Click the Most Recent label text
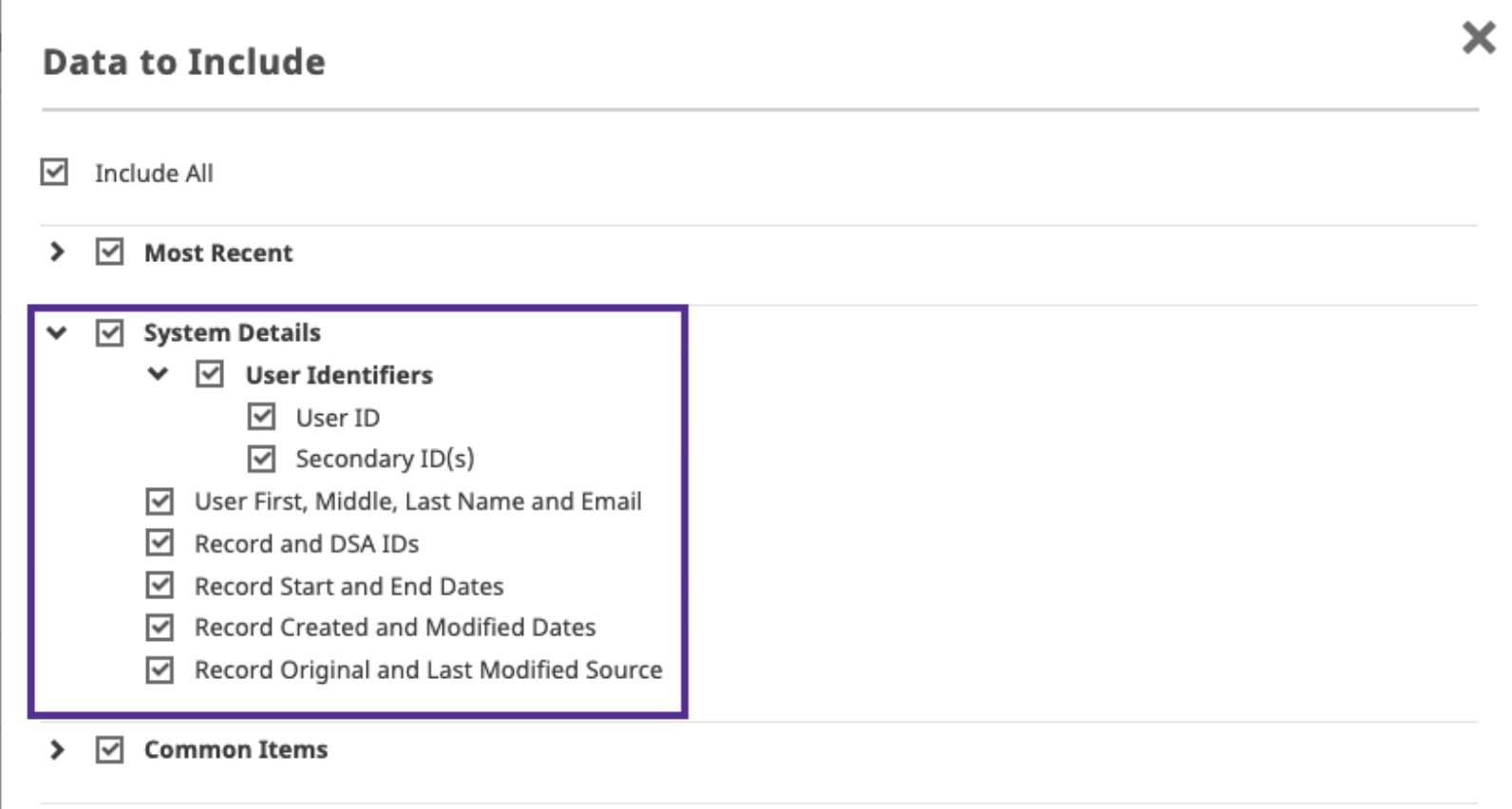This screenshot has height=809, width=1512. tap(217, 253)
